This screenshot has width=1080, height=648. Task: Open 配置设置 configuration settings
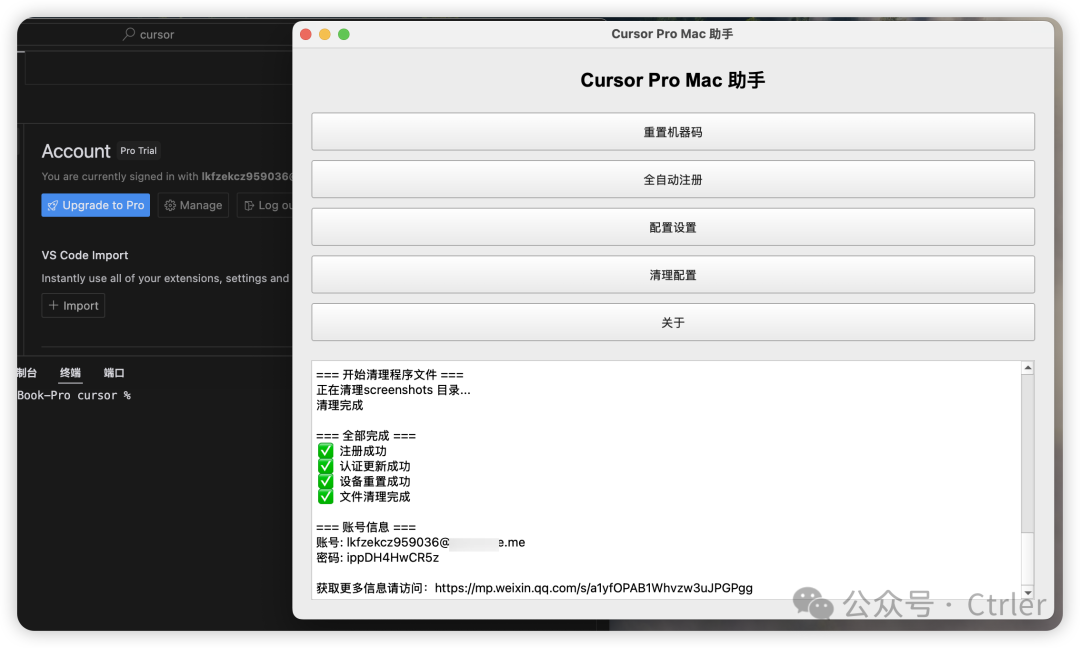click(673, 227)
